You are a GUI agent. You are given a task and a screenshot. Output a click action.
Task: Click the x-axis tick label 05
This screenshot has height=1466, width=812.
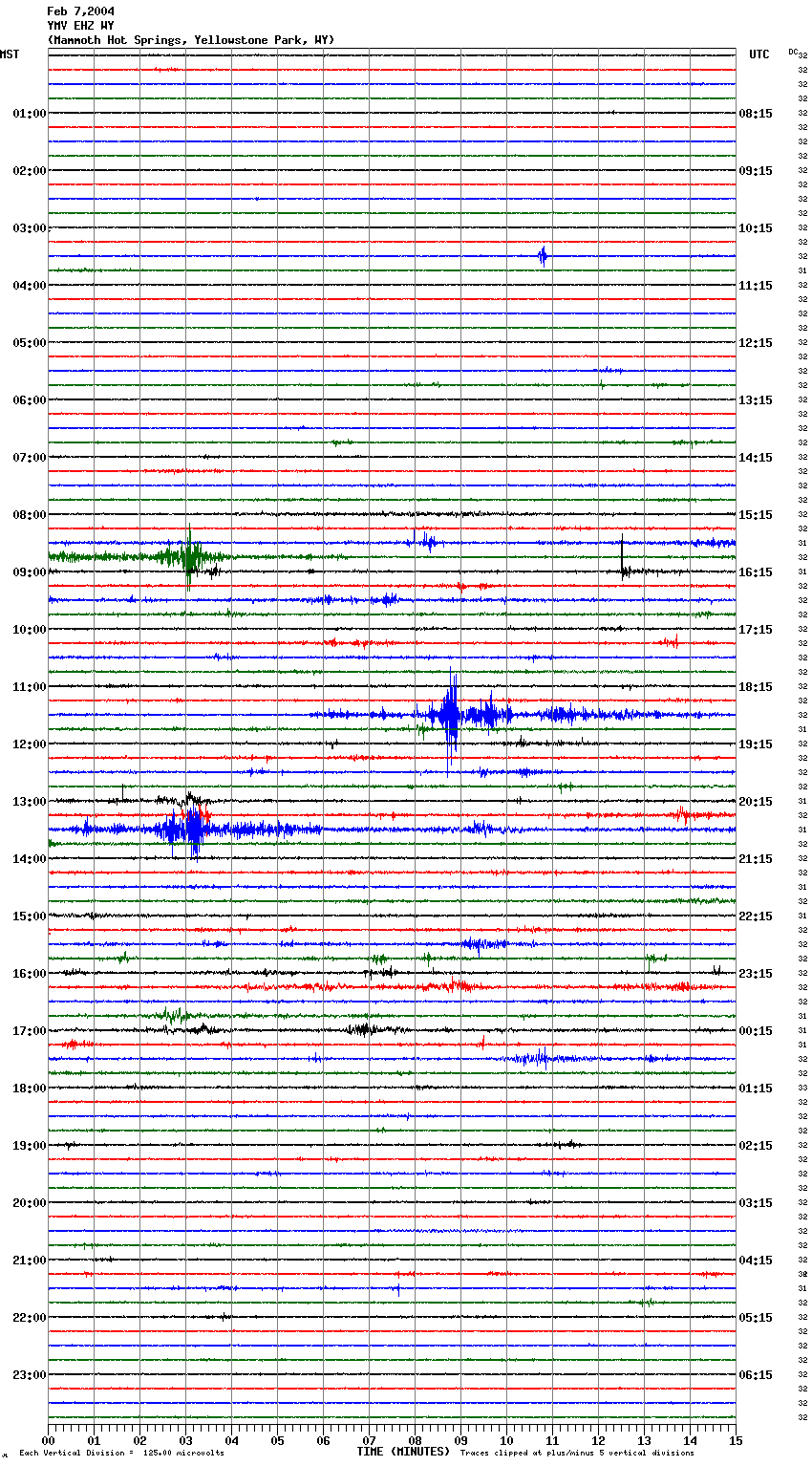pyautogui.click(x=277, y=1440)
